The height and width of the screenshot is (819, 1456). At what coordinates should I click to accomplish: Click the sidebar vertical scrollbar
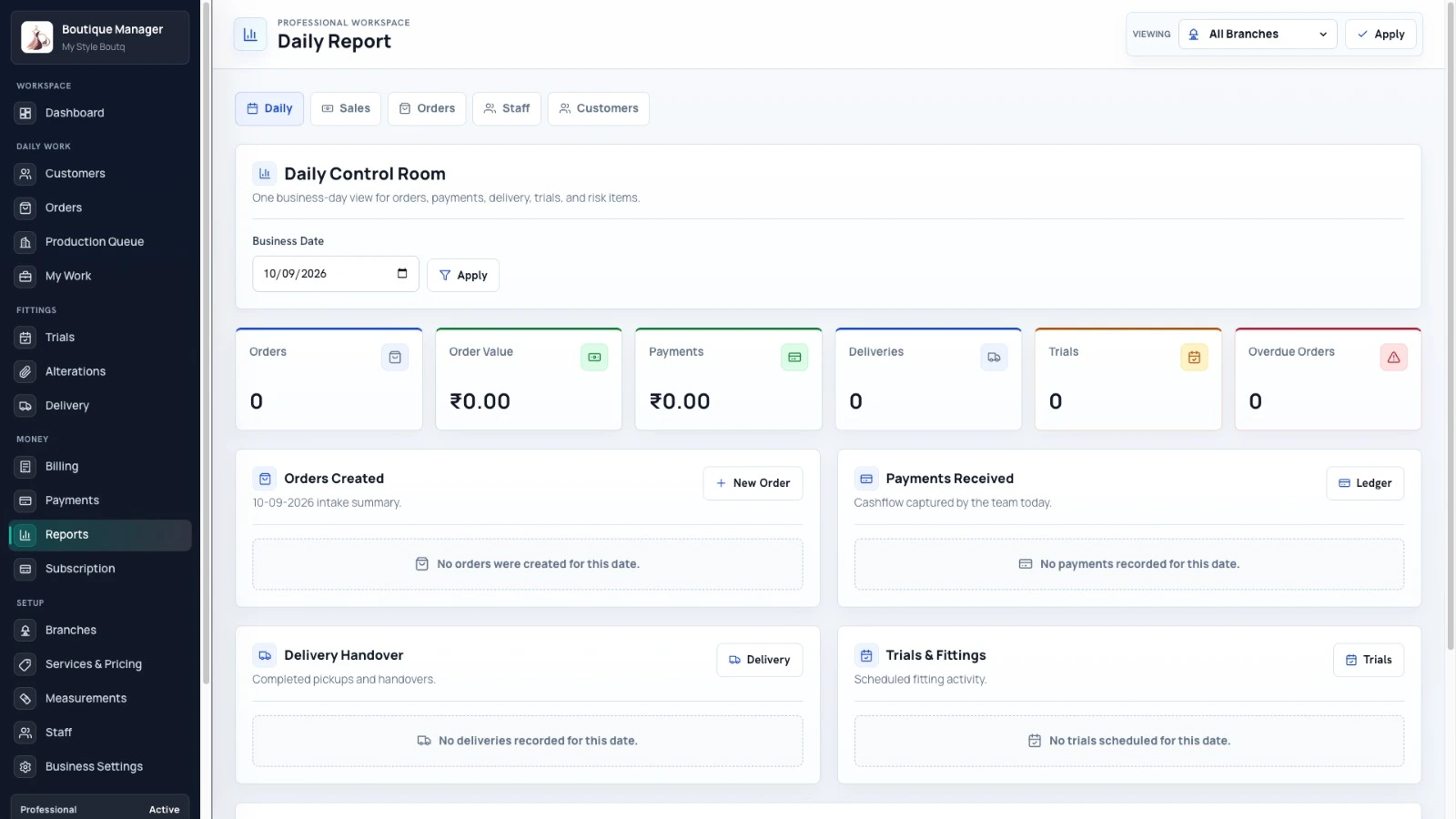207,343
